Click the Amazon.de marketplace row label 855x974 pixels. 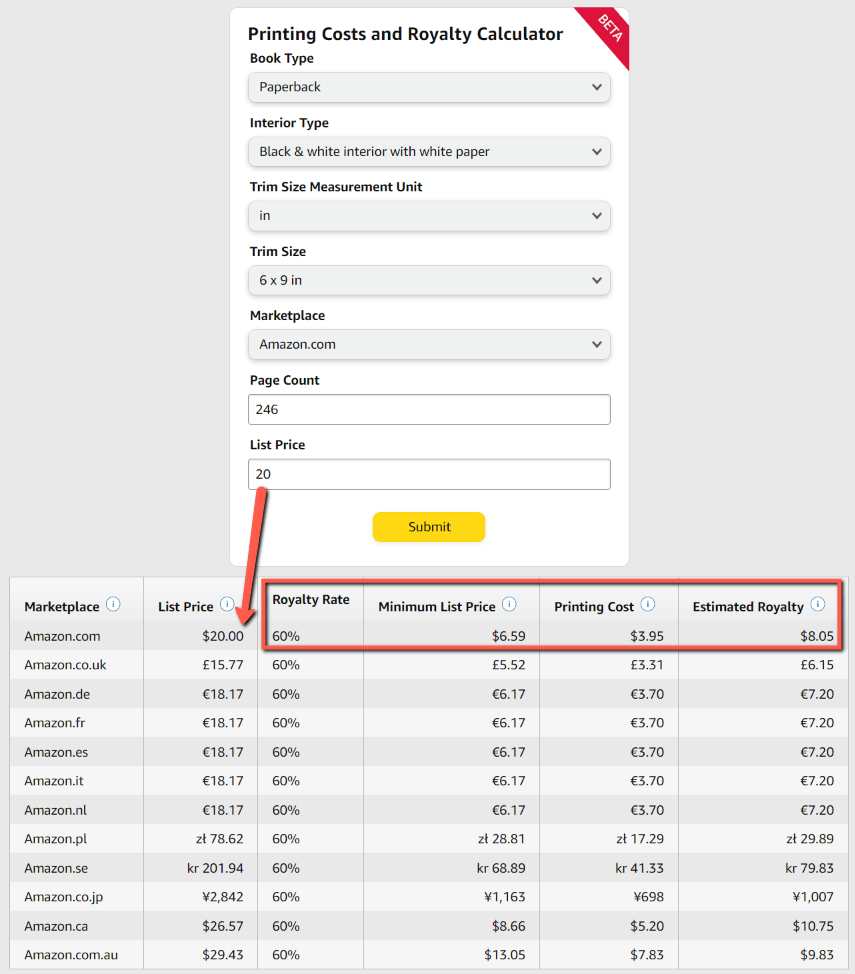coord(57,694)
